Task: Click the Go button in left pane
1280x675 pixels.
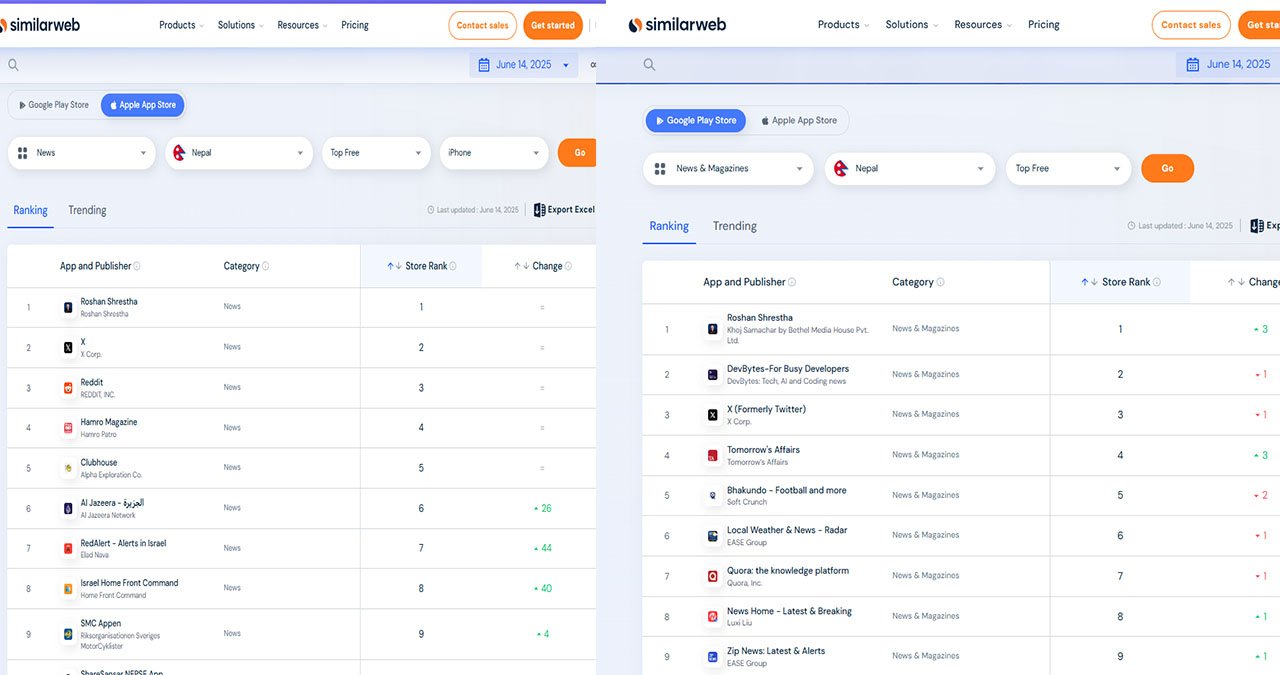Action: click(579, 153)
